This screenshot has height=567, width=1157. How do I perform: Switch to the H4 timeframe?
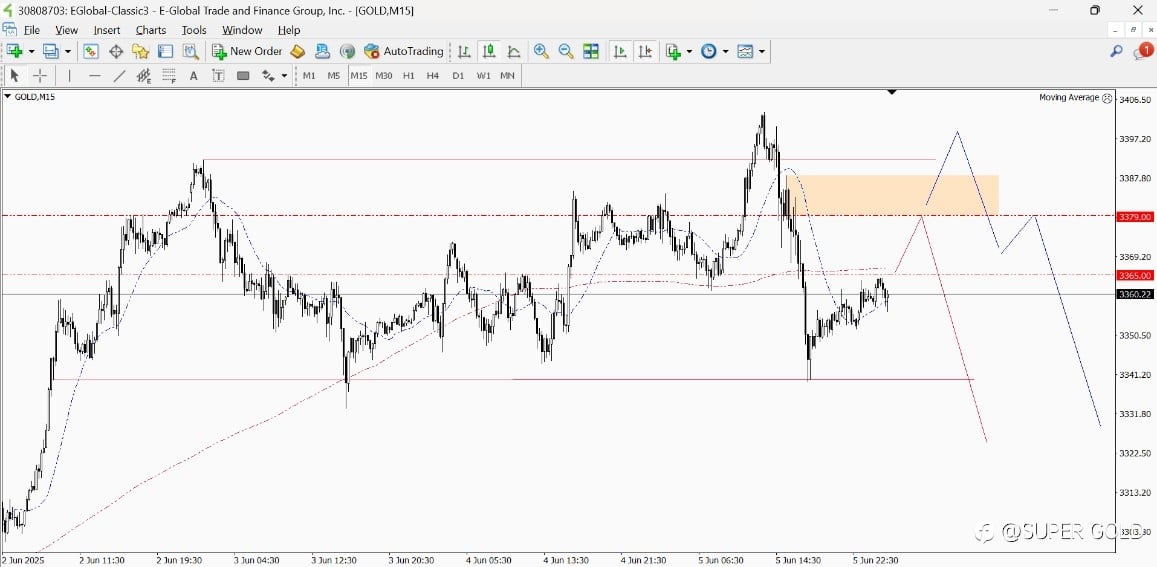(x=433, y=75)
